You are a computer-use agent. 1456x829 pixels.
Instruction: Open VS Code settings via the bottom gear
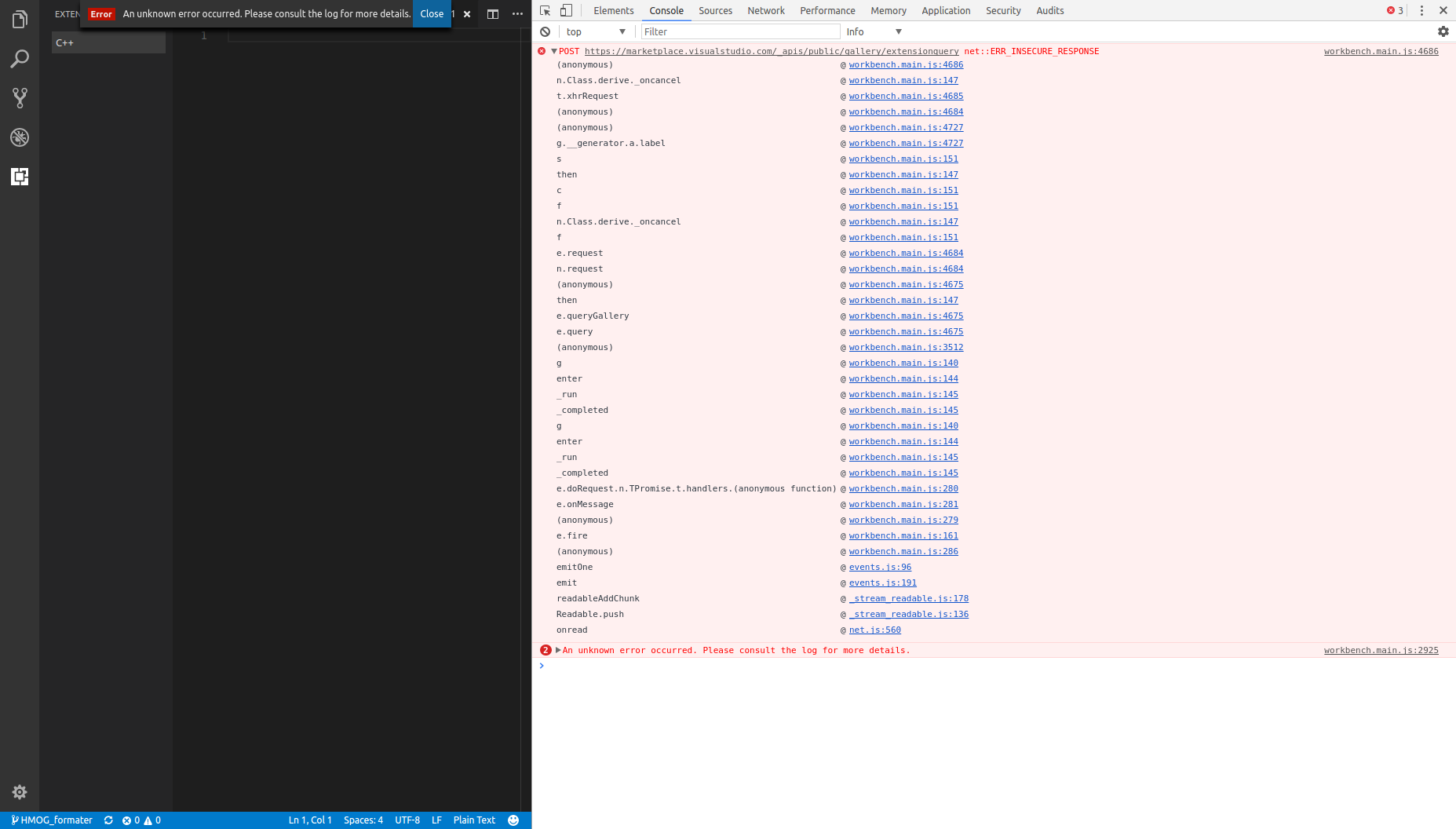point(20,792)
